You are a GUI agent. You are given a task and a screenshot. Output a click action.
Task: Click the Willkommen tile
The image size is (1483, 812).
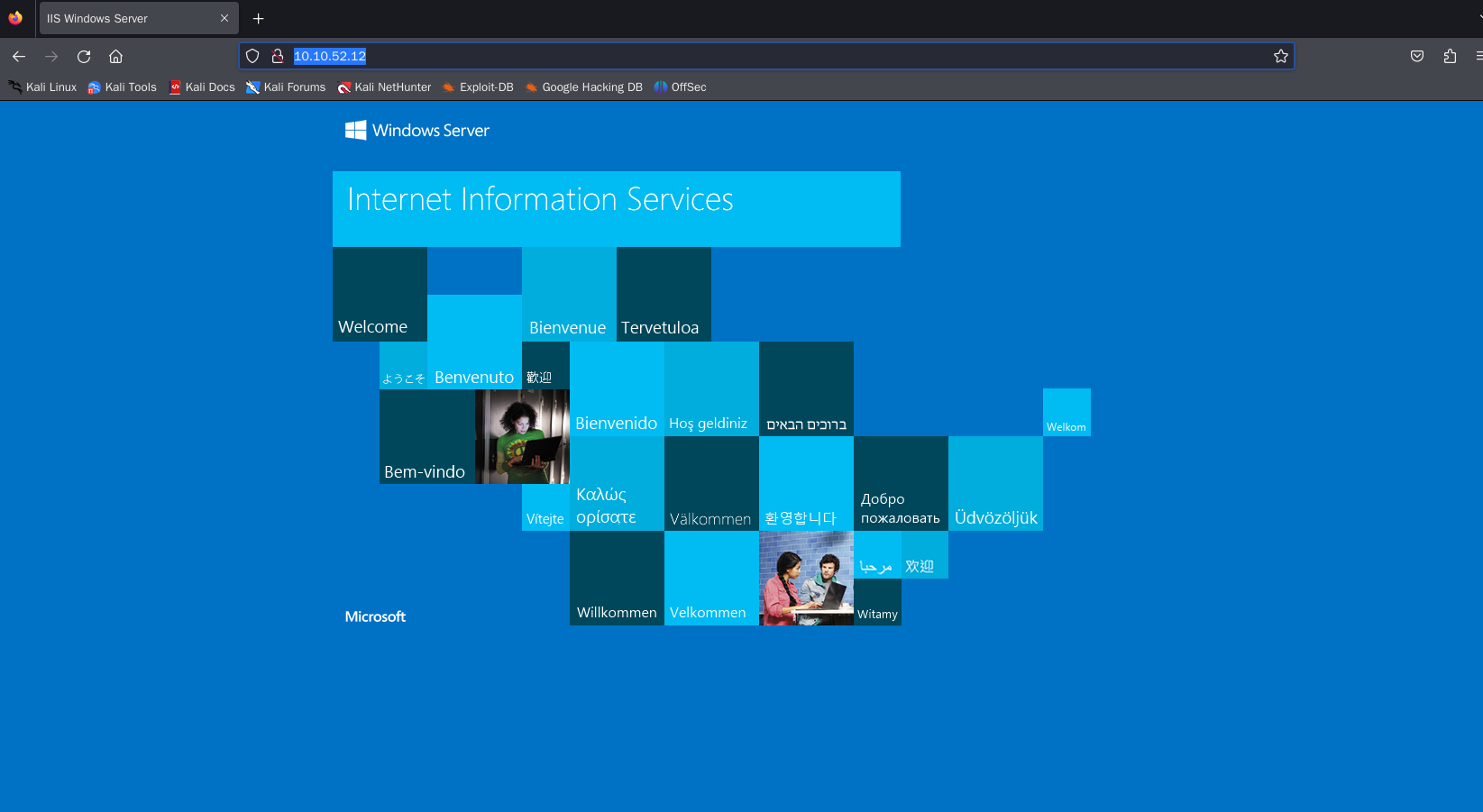tap(617, 579)
